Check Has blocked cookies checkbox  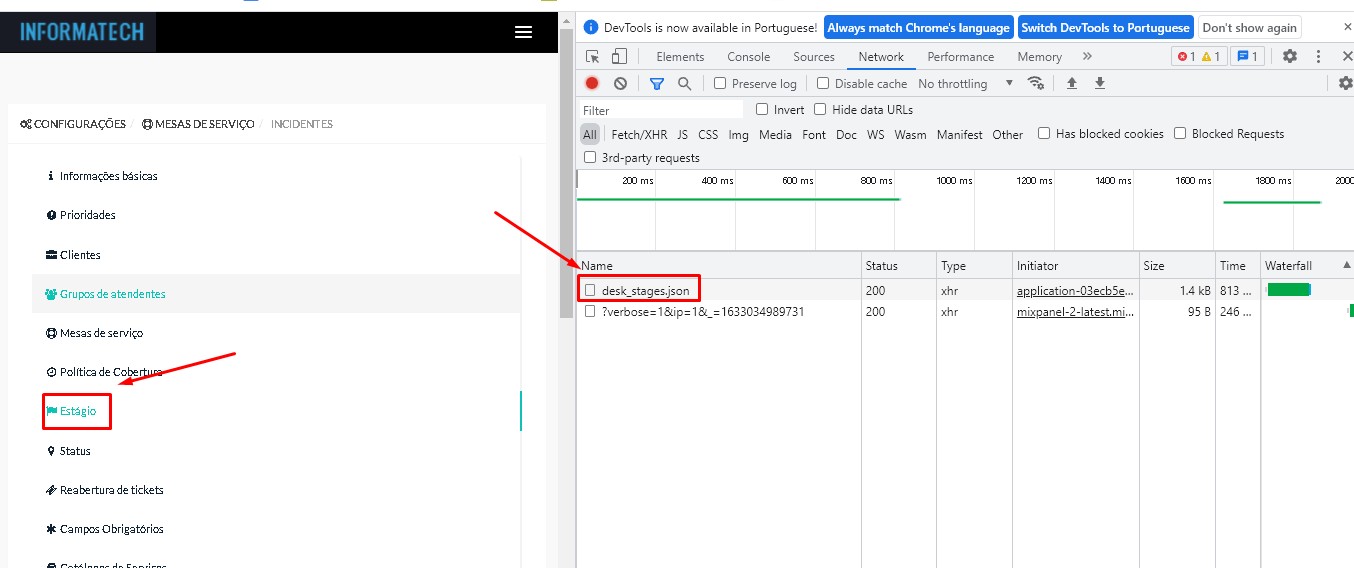point(1044,133)
